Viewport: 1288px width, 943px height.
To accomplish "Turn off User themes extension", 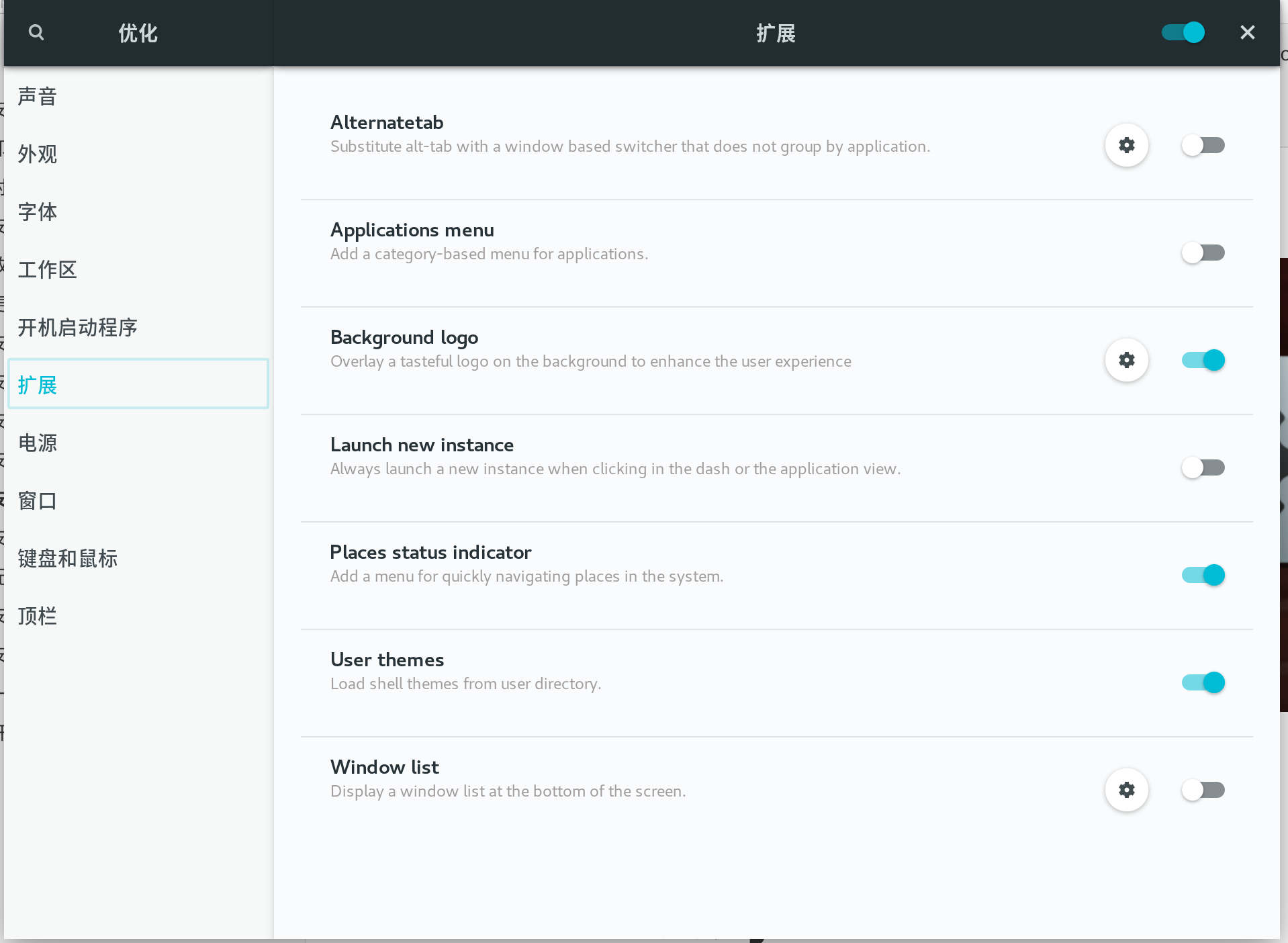I will coord(1203,682).
